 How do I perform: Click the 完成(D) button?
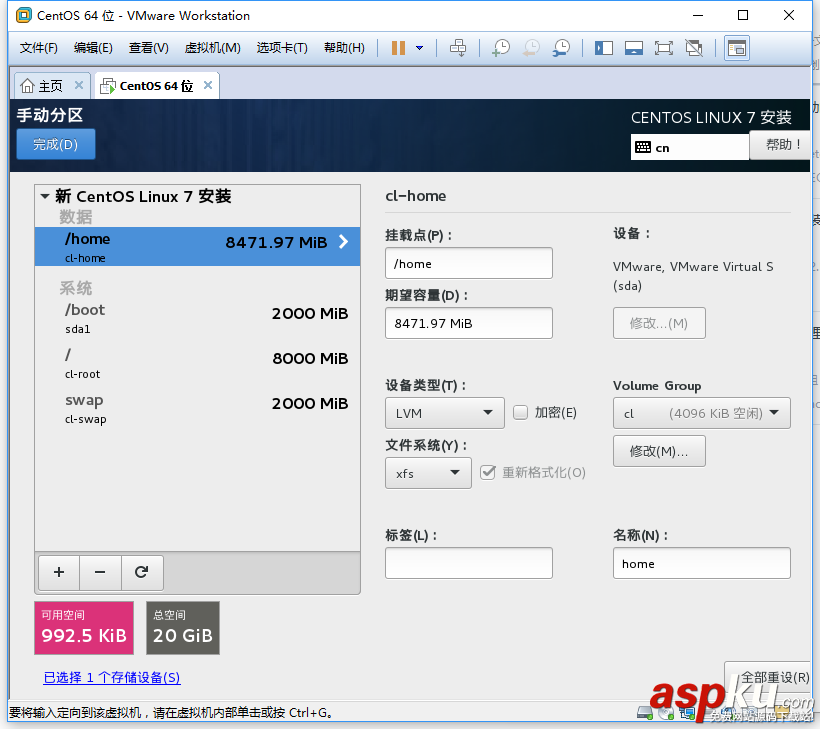pos(55,144)
